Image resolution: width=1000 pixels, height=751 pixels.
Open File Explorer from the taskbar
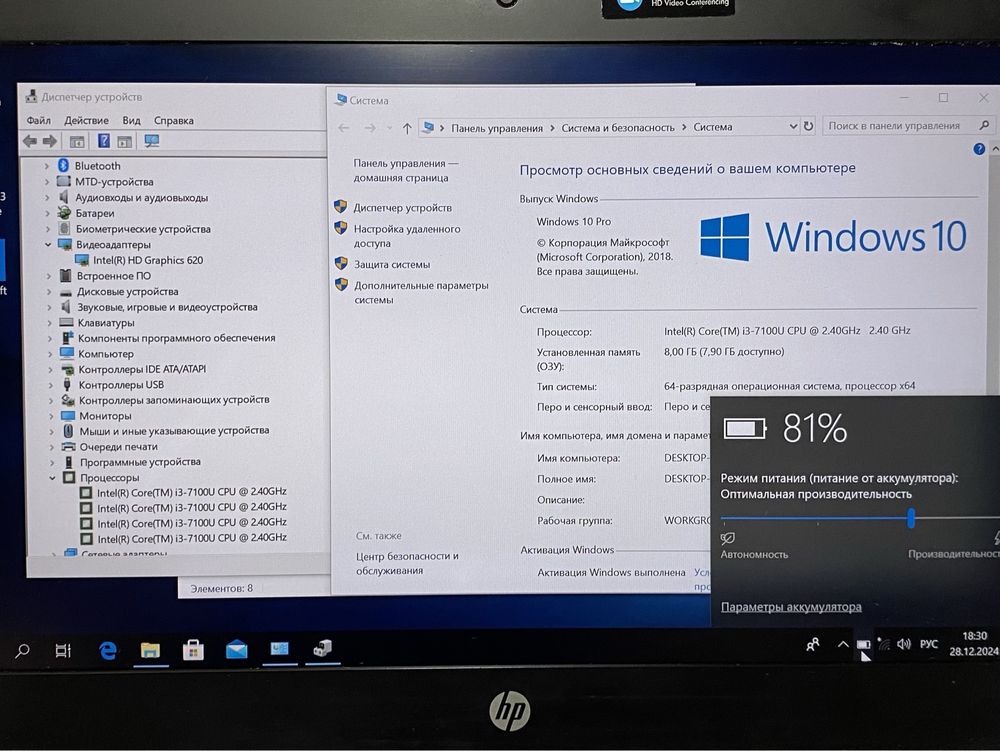click(x=151, y=650)
